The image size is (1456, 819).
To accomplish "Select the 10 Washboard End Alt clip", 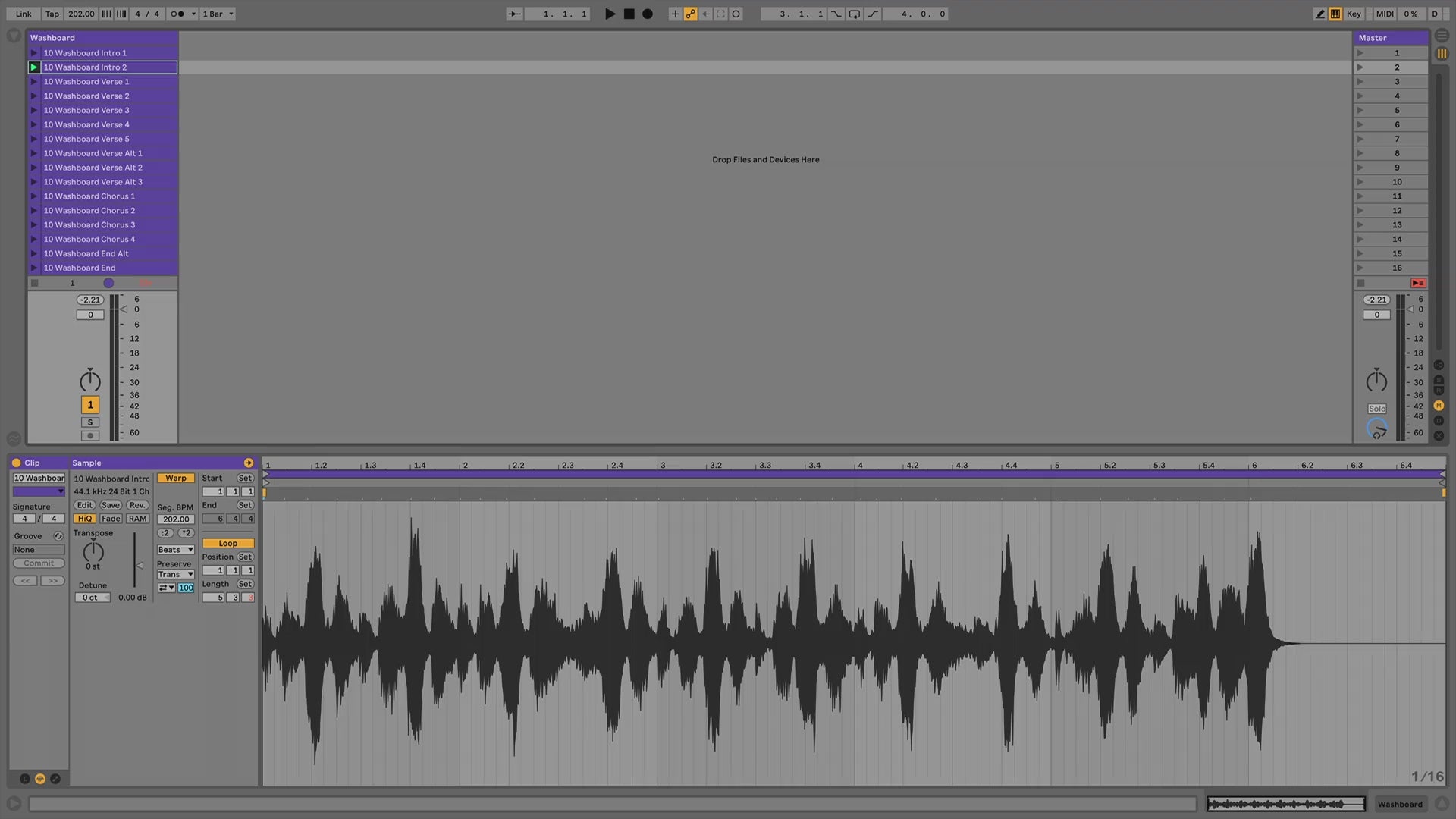I will pos(108,254).
